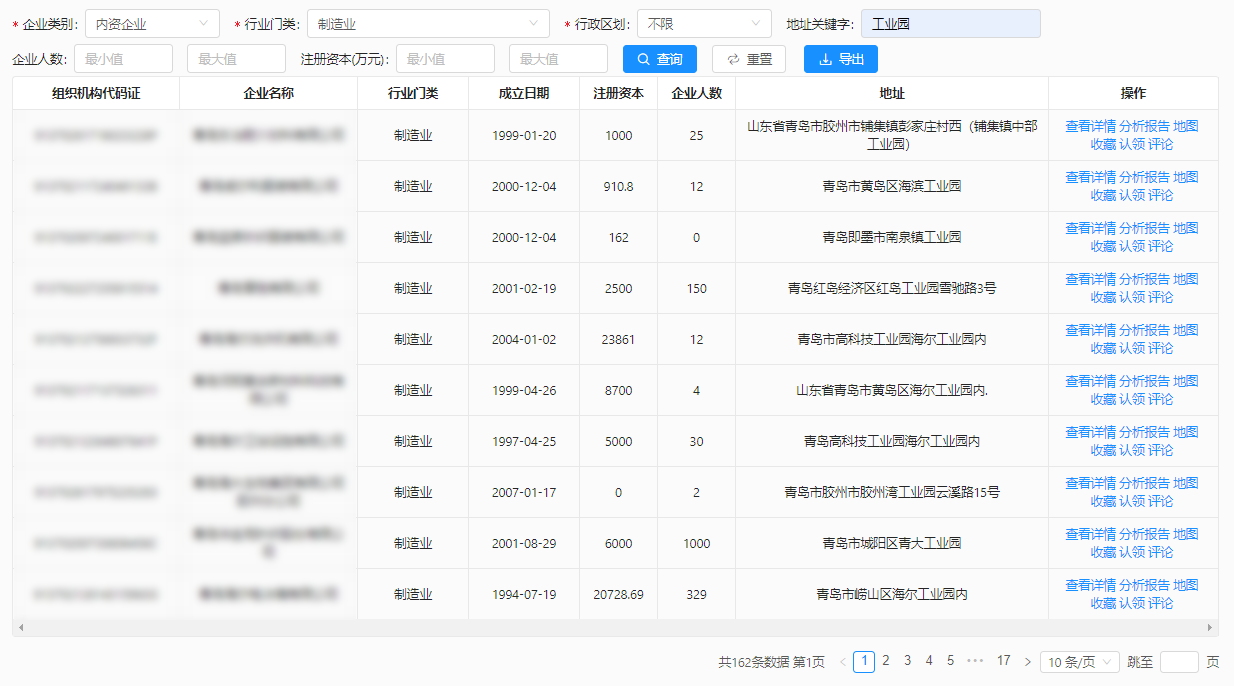The width and height of the screenshot is (1234, 686).
Task: Click the pagination ellipsis to jump pages
Action: pyautogui.click(x=976, y=661)
